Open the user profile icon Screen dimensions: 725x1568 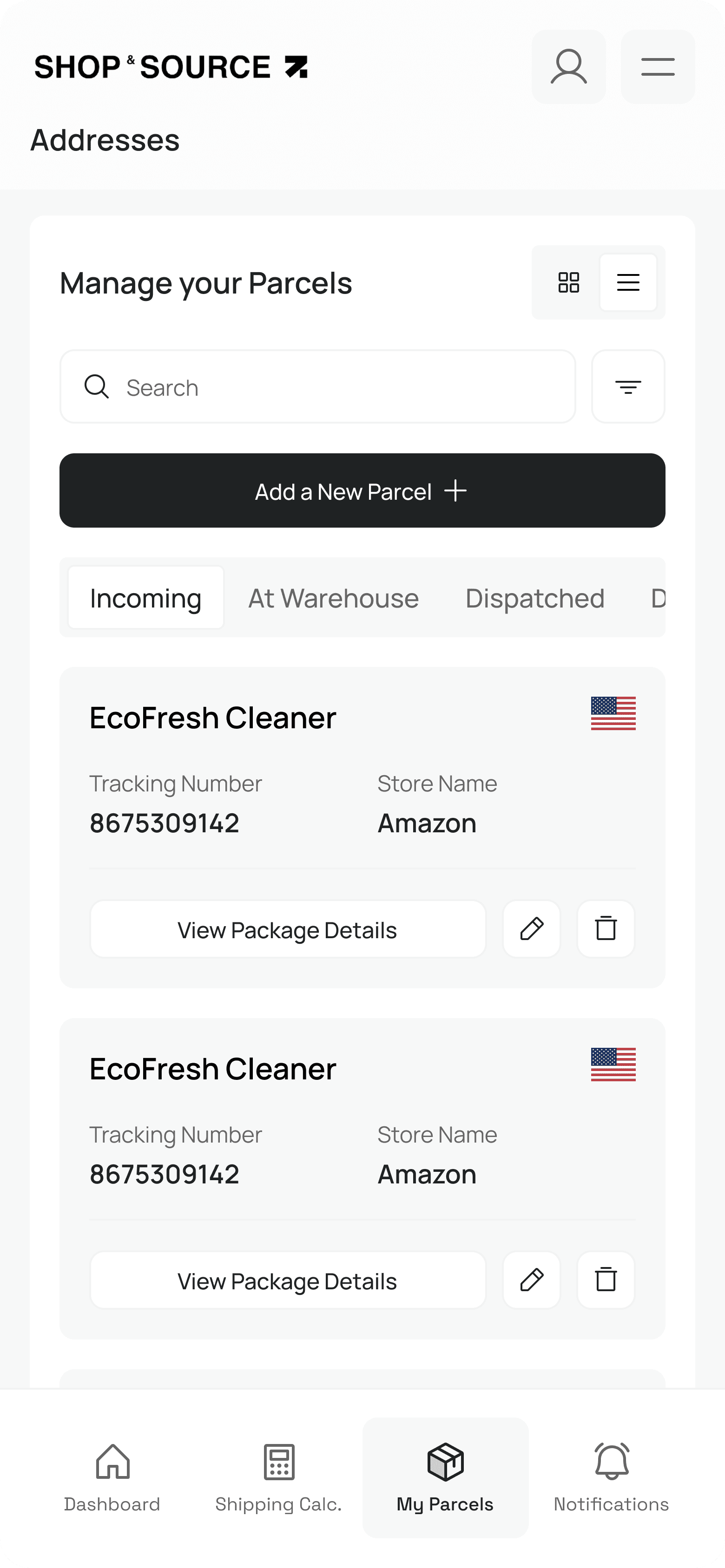tap(568, 67)
